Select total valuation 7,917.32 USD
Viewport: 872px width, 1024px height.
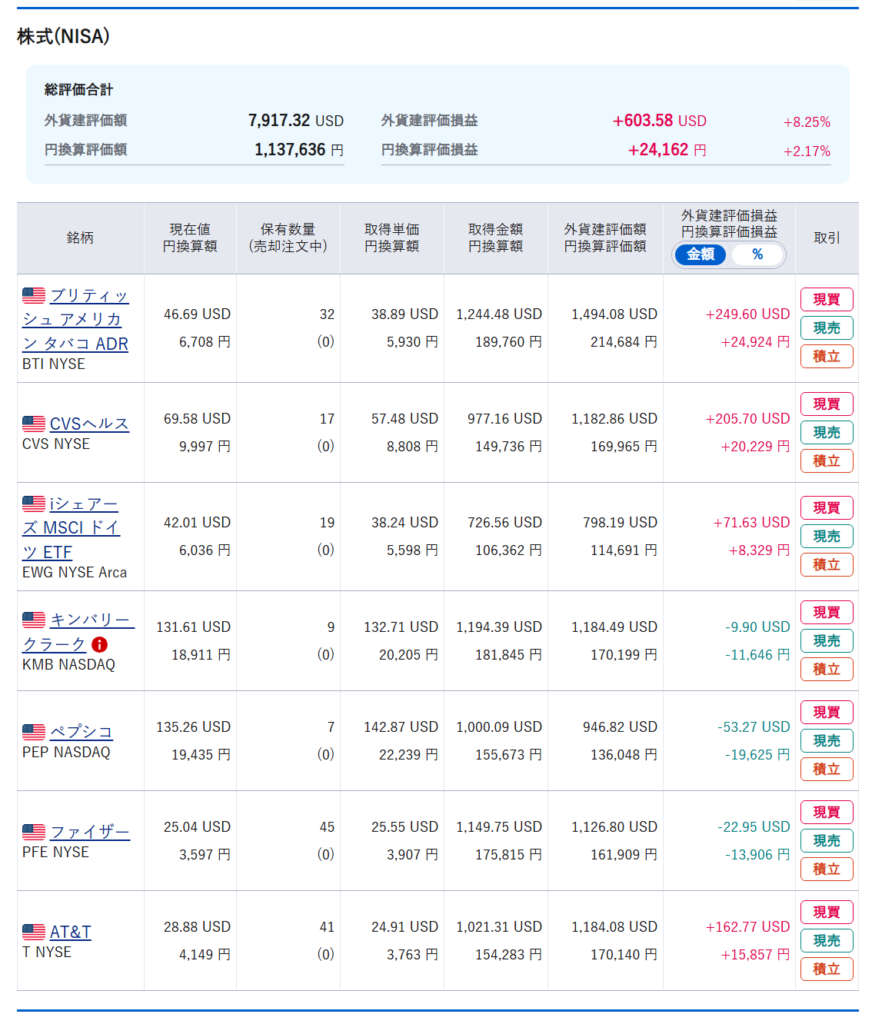[x=295, y=121]
